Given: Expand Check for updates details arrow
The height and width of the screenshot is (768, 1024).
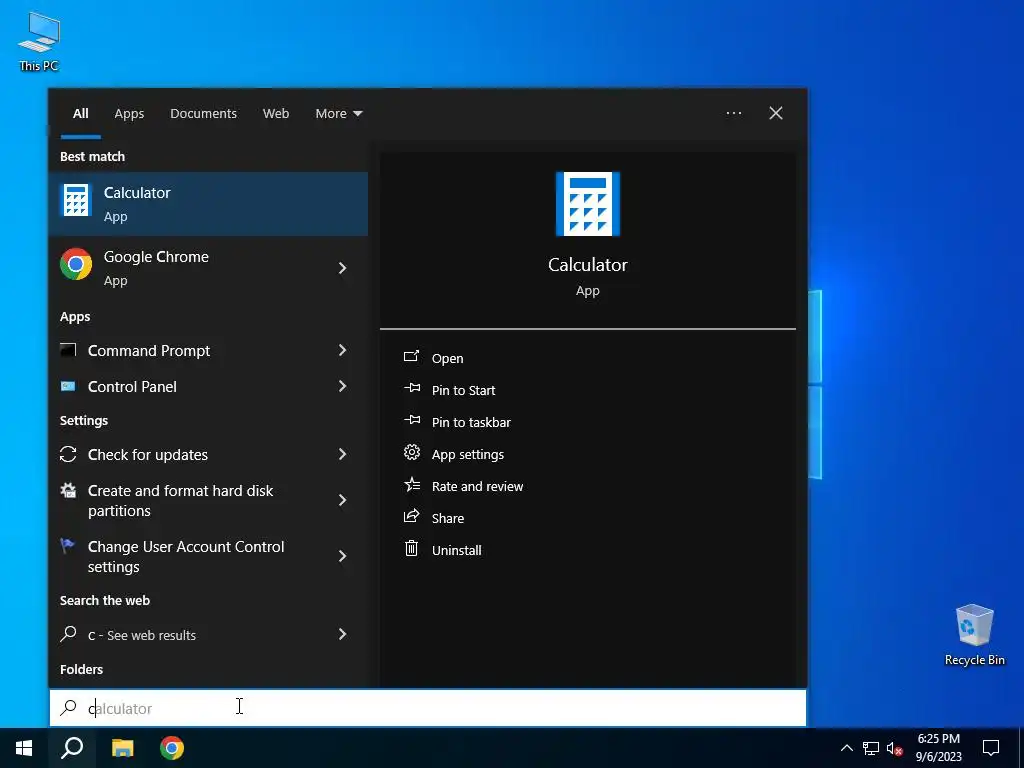Looking at the screenshot, I should click(342, 454).
